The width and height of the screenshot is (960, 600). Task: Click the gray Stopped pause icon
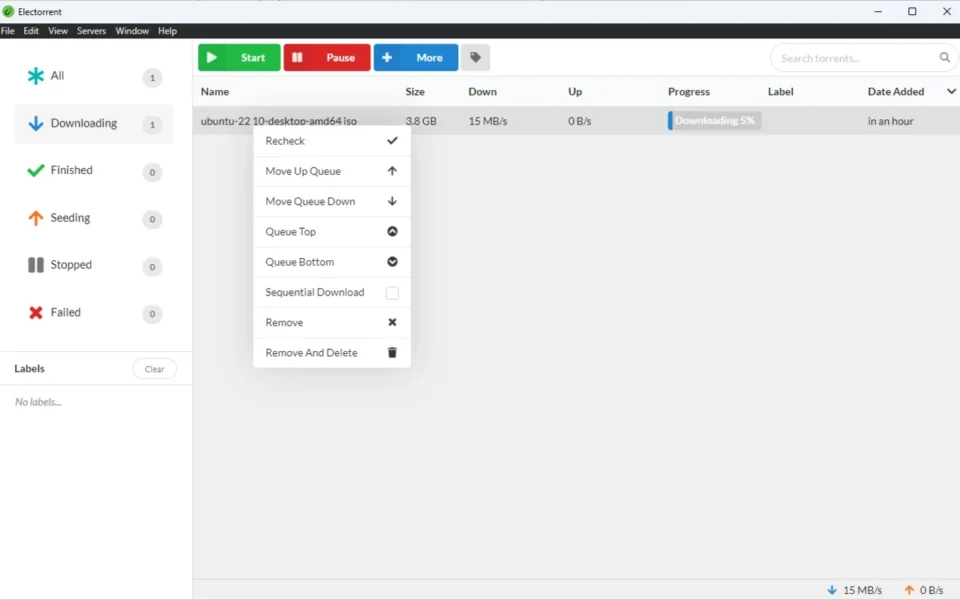point(36,265)
